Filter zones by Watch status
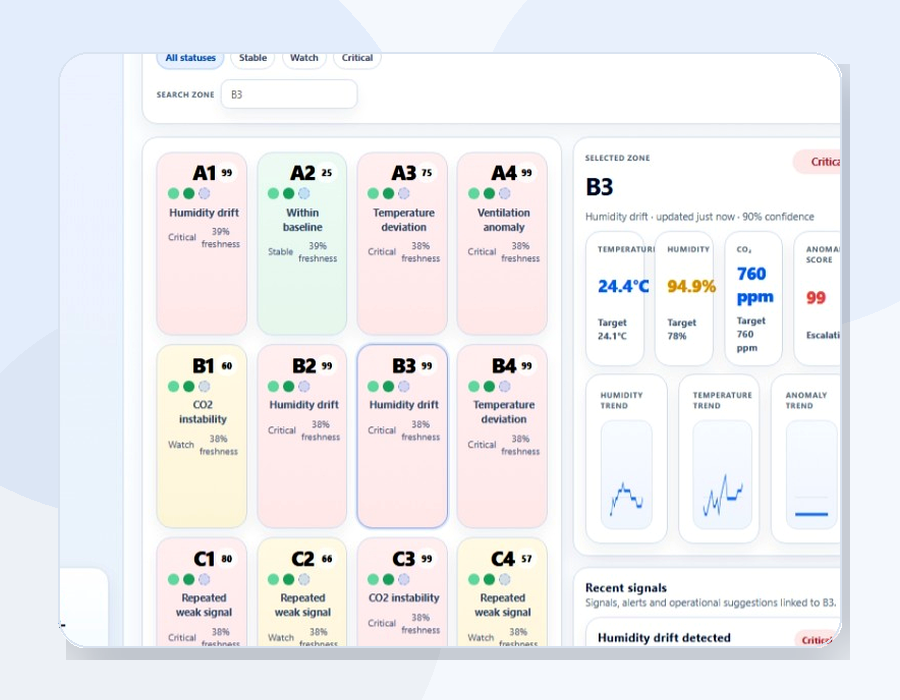 point(304,59)
